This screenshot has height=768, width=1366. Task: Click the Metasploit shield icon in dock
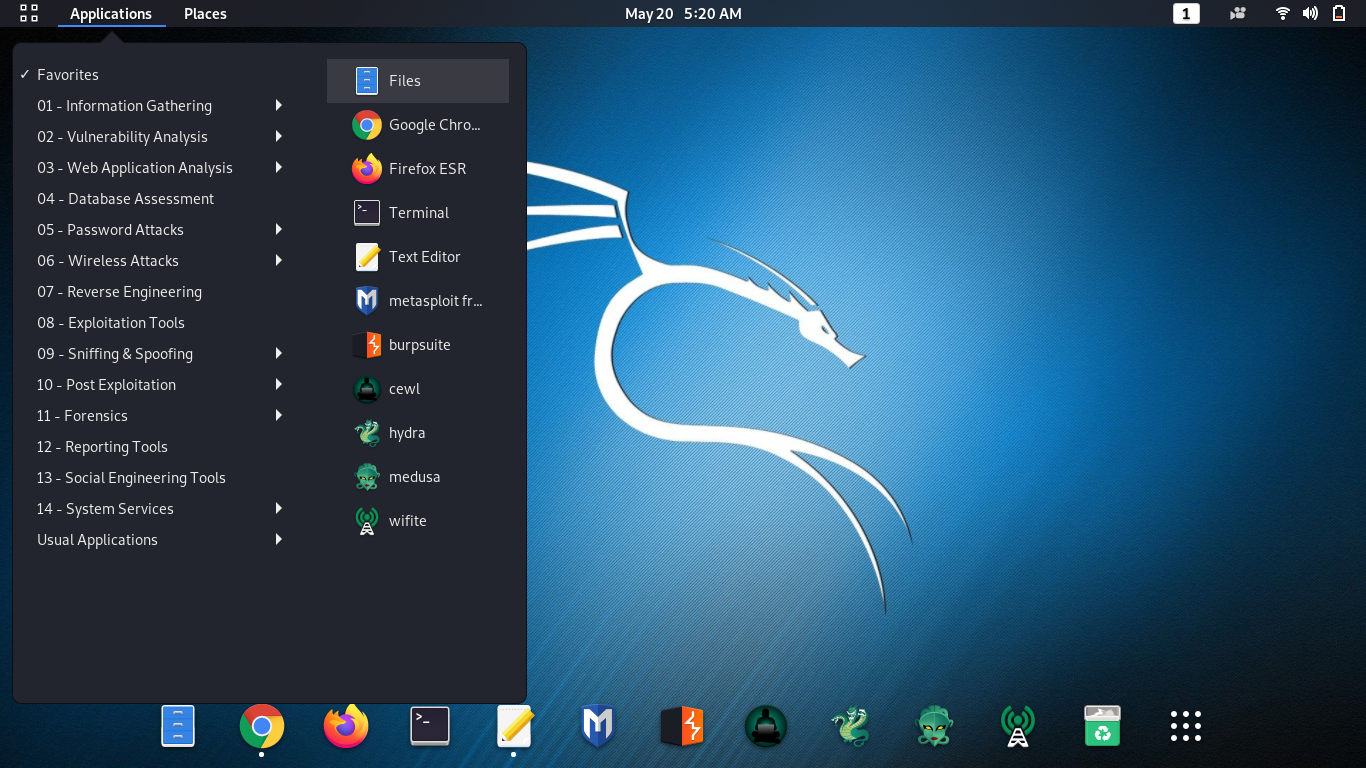[598, 726]
